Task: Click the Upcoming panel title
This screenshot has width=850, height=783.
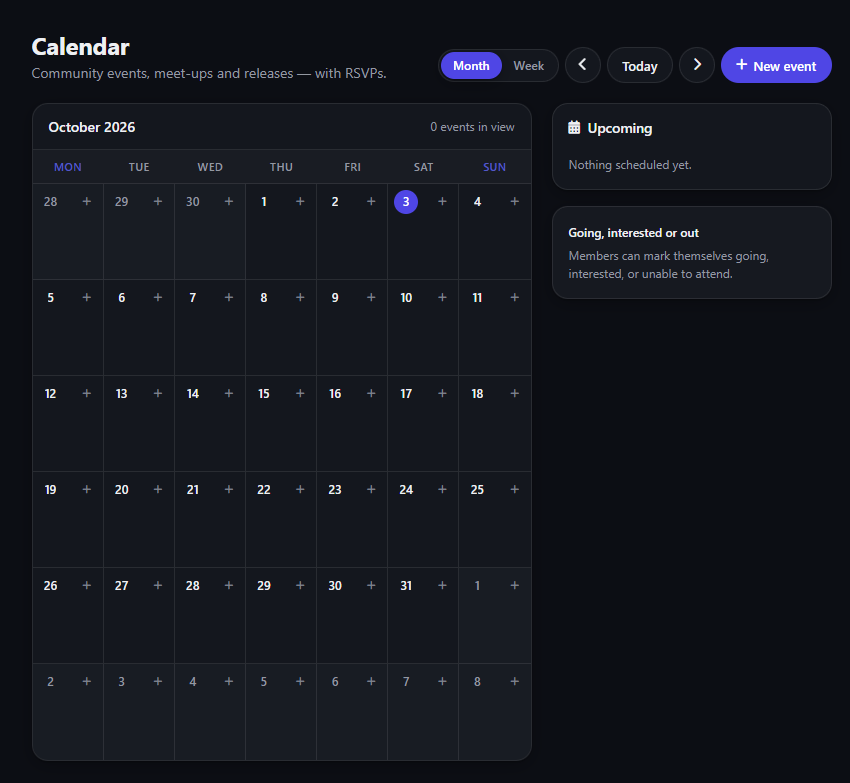Action: coord(620,129)
